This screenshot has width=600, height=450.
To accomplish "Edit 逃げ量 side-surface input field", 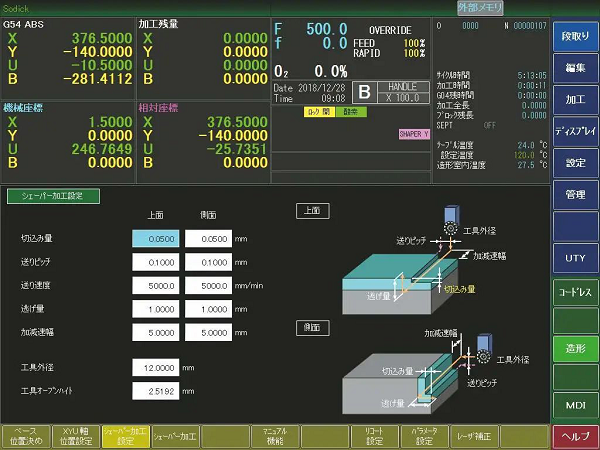I will coord(208,309).
